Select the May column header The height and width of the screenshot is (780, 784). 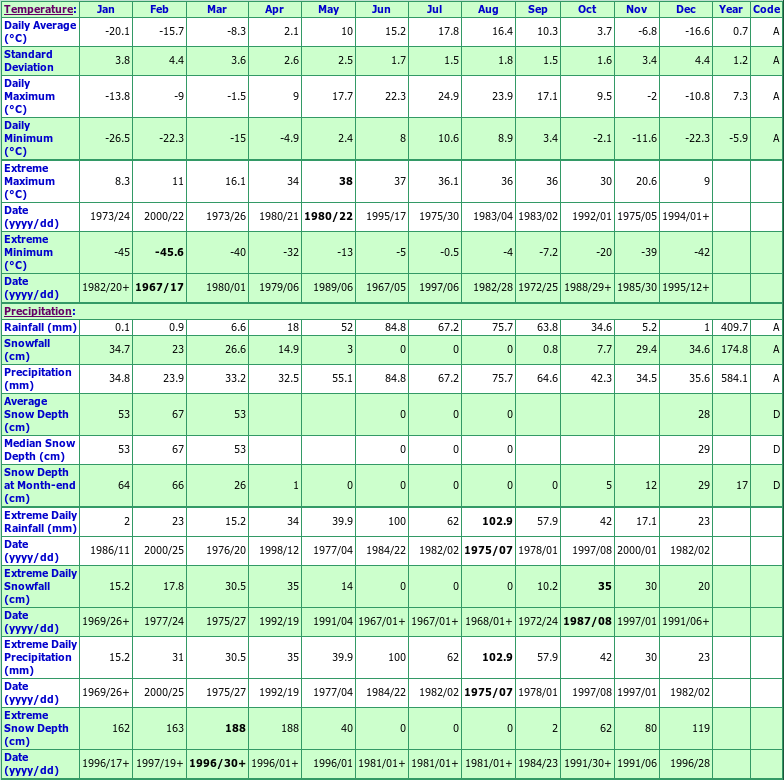(328, 10)
